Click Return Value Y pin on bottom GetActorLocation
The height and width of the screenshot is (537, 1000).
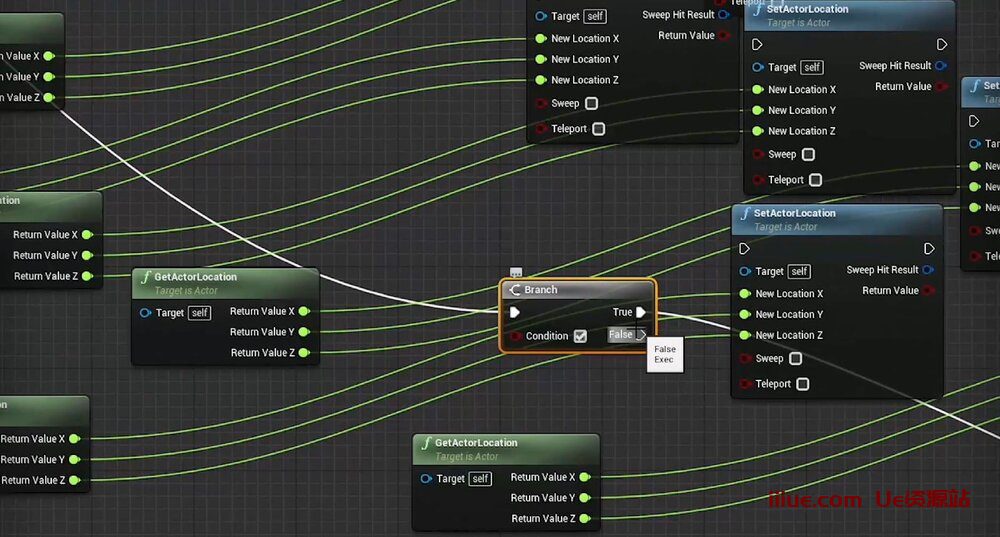coord(585,497)
